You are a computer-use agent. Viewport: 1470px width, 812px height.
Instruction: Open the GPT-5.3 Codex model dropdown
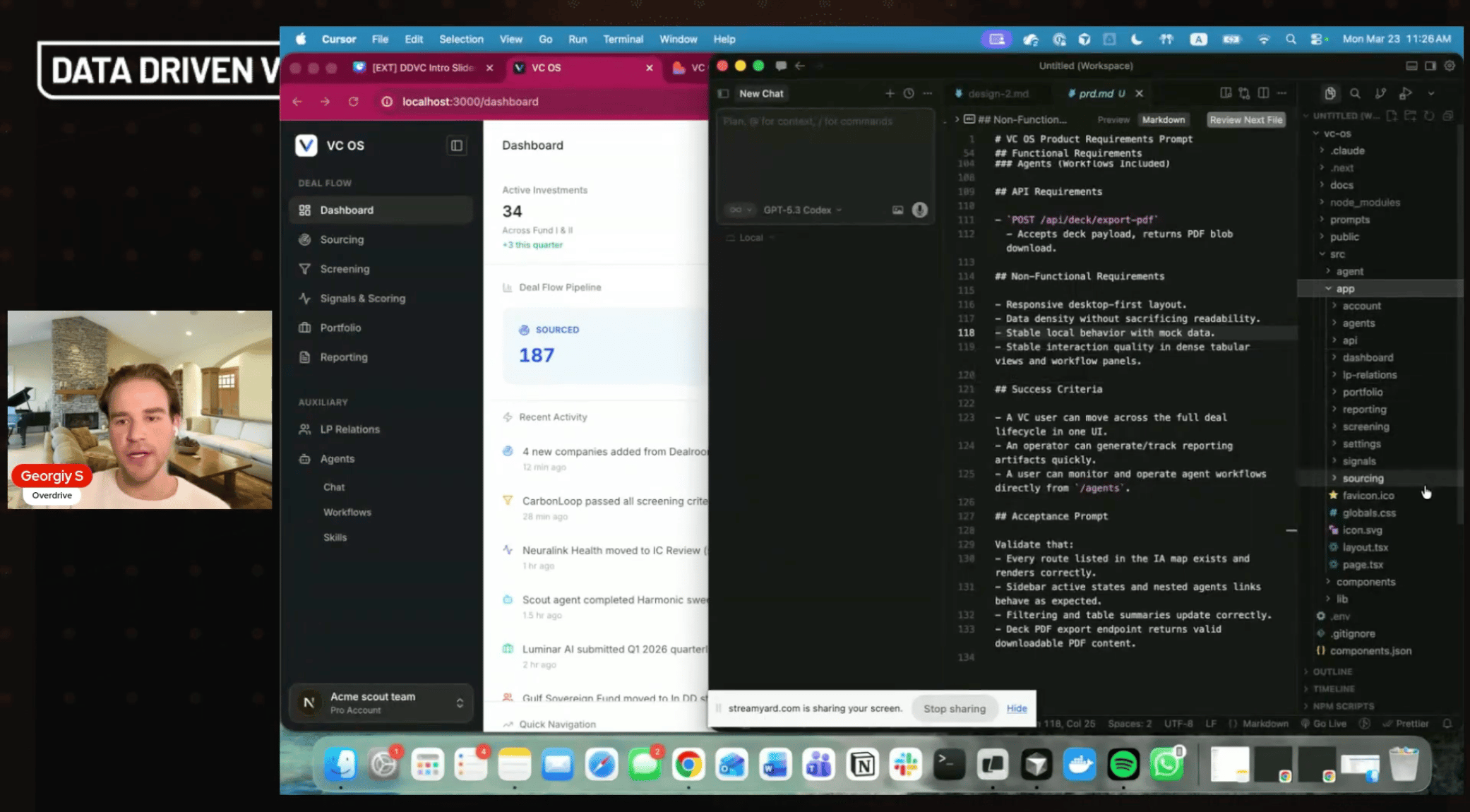(x=802, y=210)
